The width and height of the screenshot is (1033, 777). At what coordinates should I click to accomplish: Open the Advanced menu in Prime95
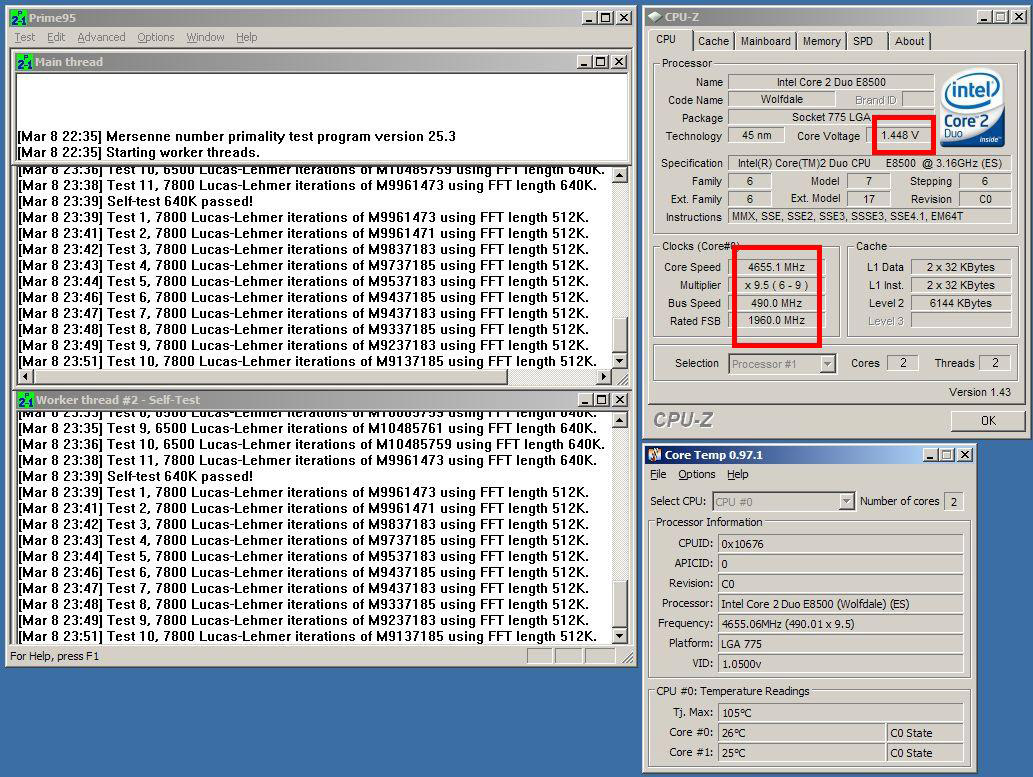(x=101, y=38)
